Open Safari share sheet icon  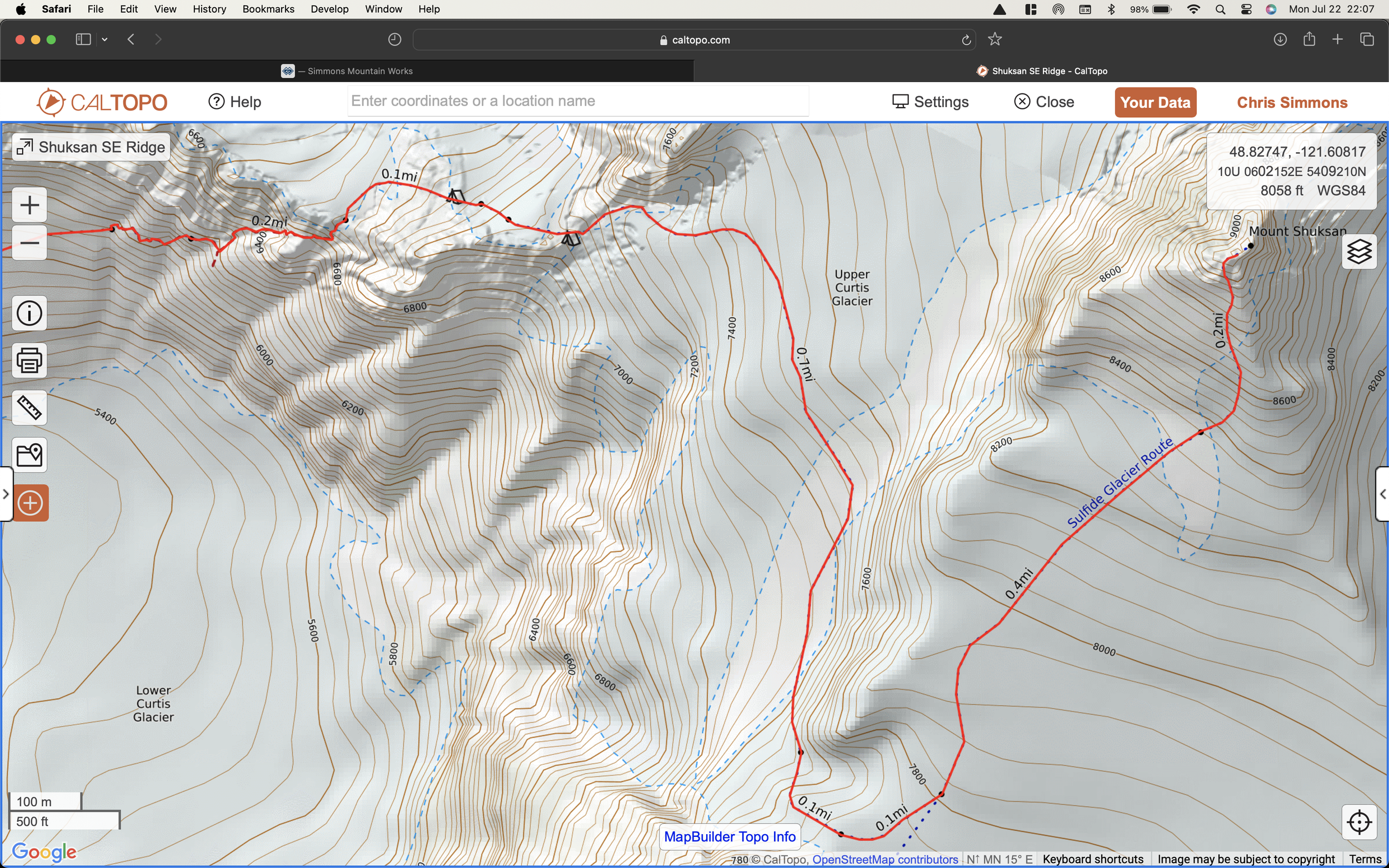point(1309,39)
